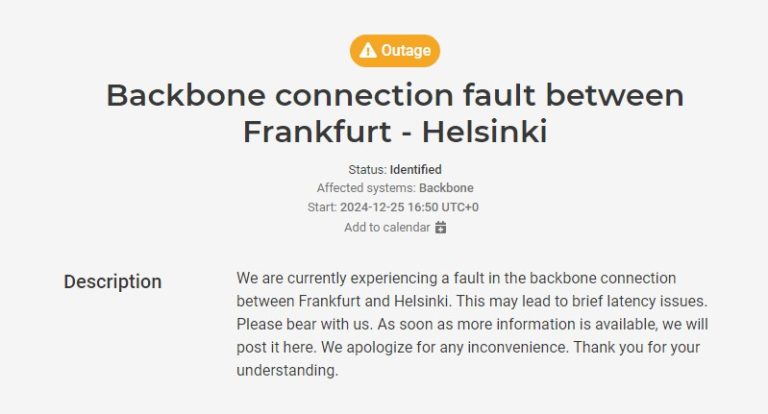This screenshot has height=414, width=768.
Task: Click the calendar icon beside Add to calendar
Action: (441, 227)
